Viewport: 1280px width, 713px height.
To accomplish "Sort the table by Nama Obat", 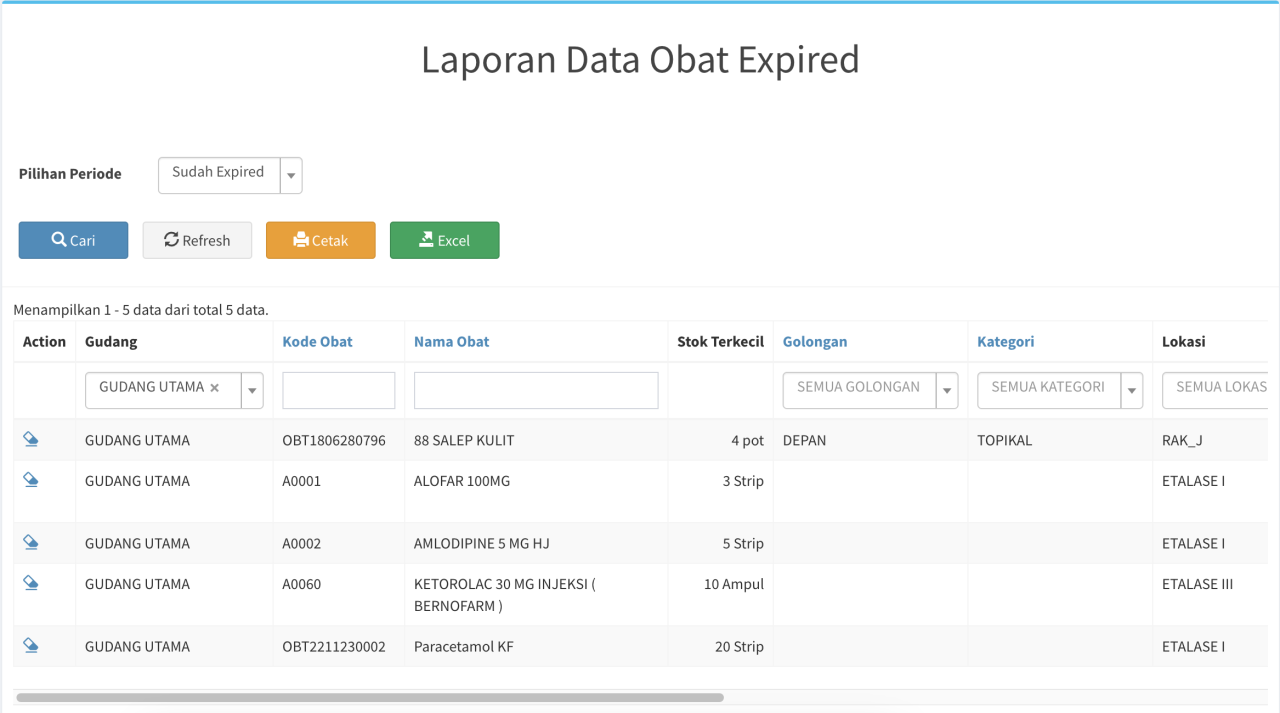I will pyautogui.click(x=450, y=341).
